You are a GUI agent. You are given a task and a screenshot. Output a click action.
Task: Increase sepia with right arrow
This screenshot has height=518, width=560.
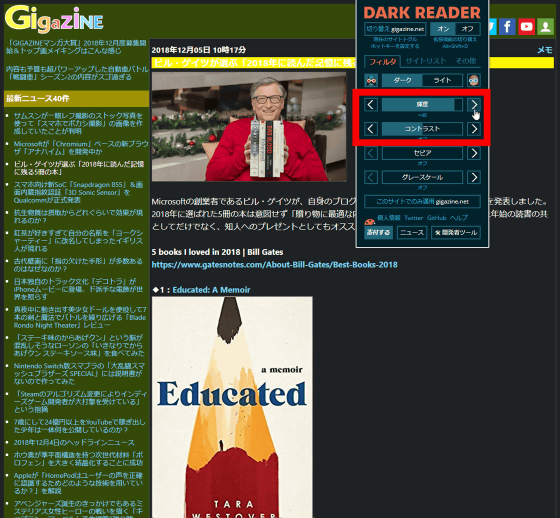click(x=474, y=153)
